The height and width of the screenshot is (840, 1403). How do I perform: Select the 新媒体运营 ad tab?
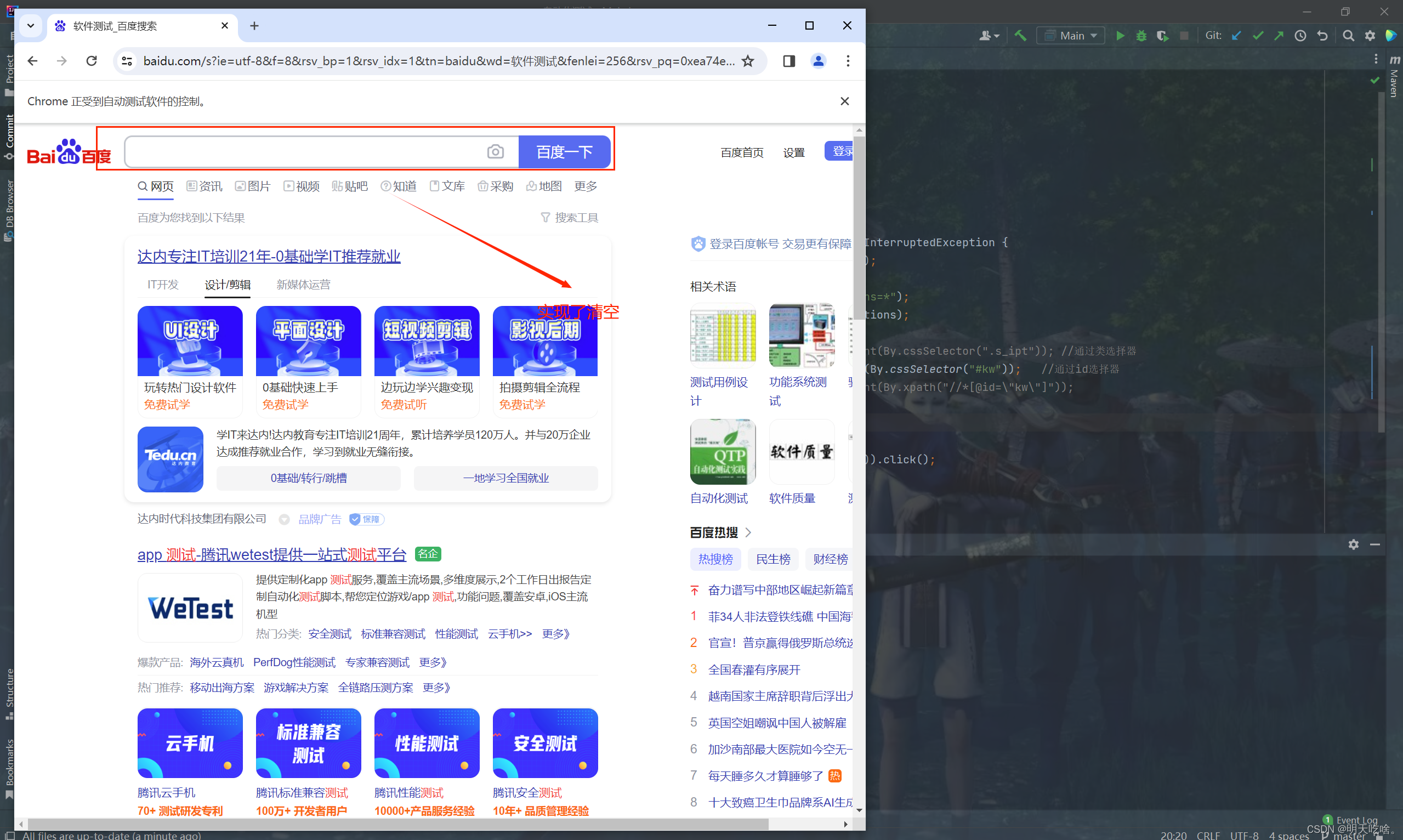click(303, 284)
